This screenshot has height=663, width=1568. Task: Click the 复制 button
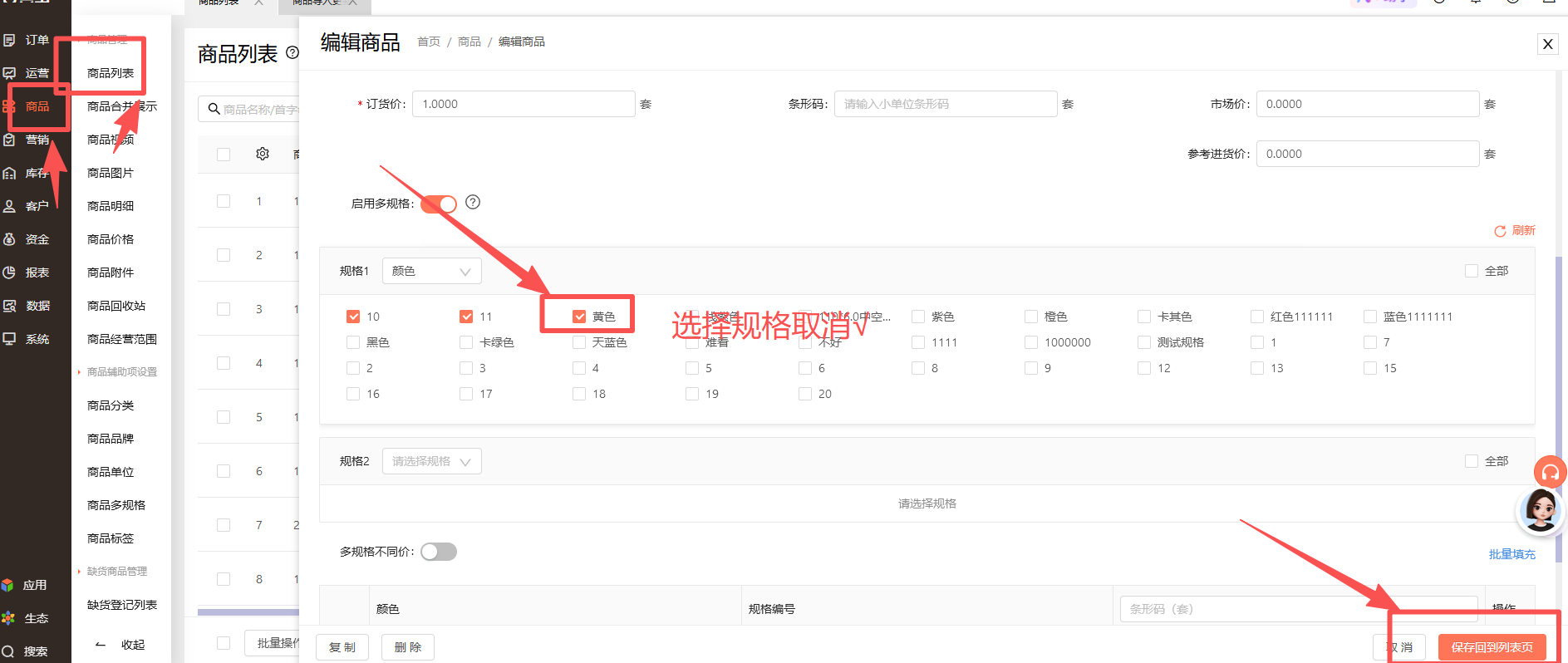click(x=342, y=647)
